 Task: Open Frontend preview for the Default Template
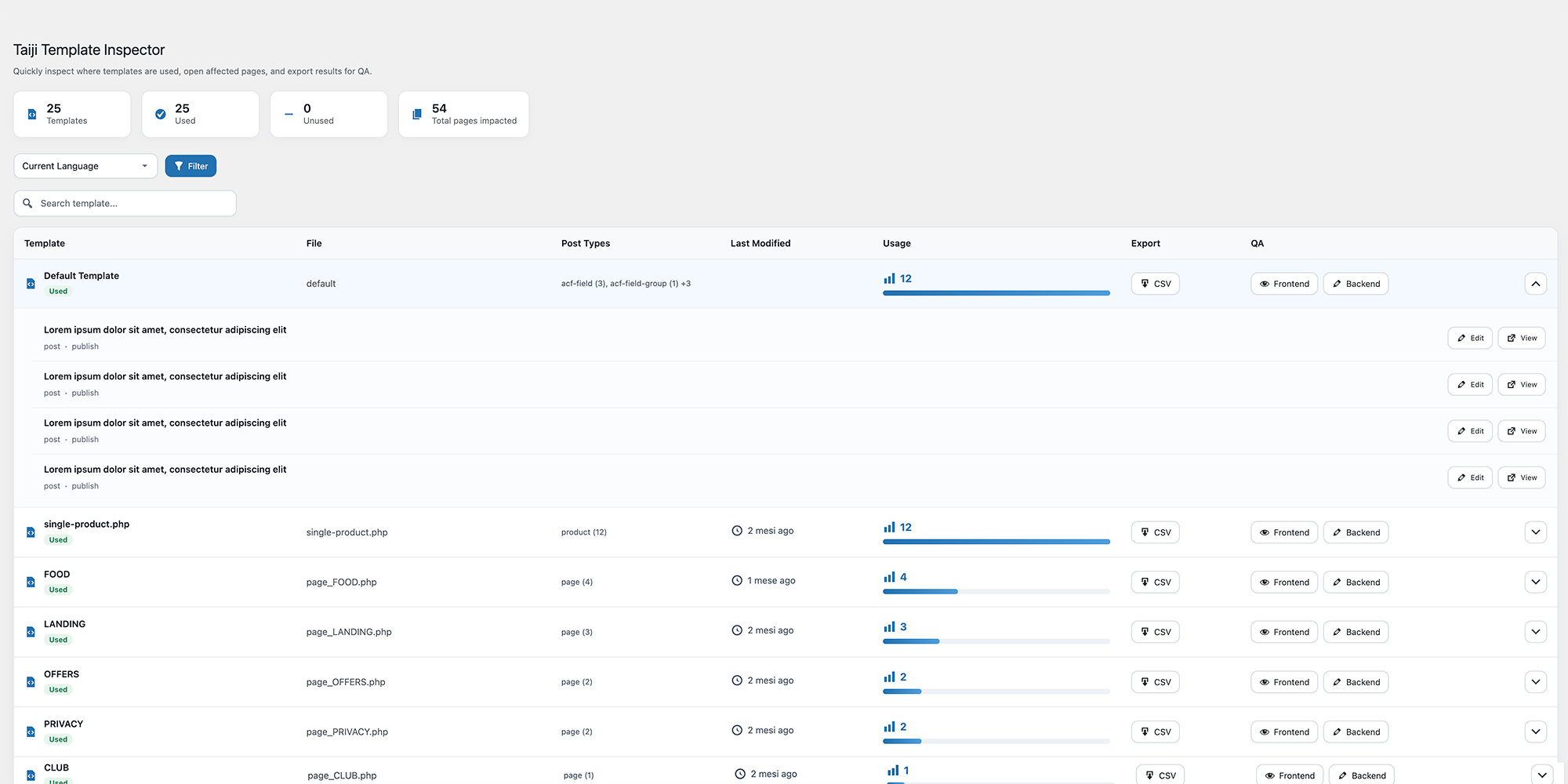click(1283, 284)
